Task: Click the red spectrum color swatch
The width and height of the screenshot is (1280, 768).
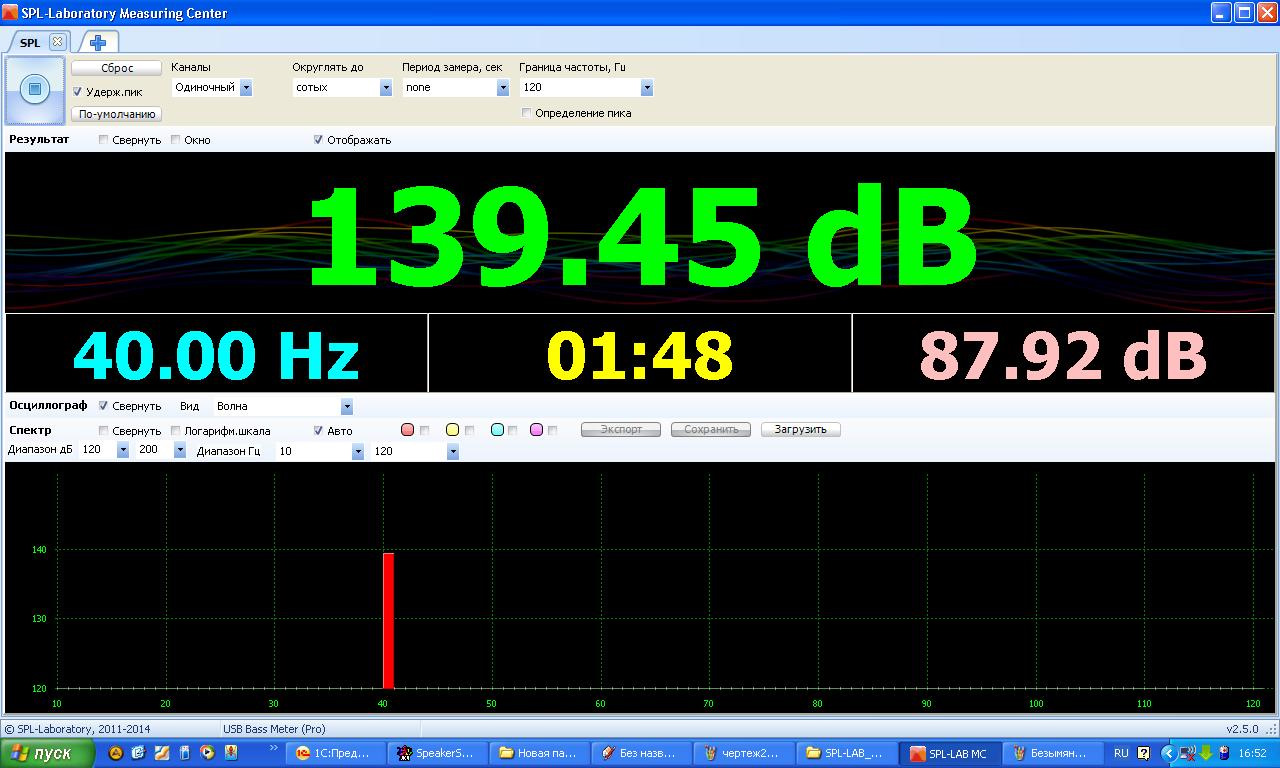Action: pyautogui.click(x=407, y=430)
